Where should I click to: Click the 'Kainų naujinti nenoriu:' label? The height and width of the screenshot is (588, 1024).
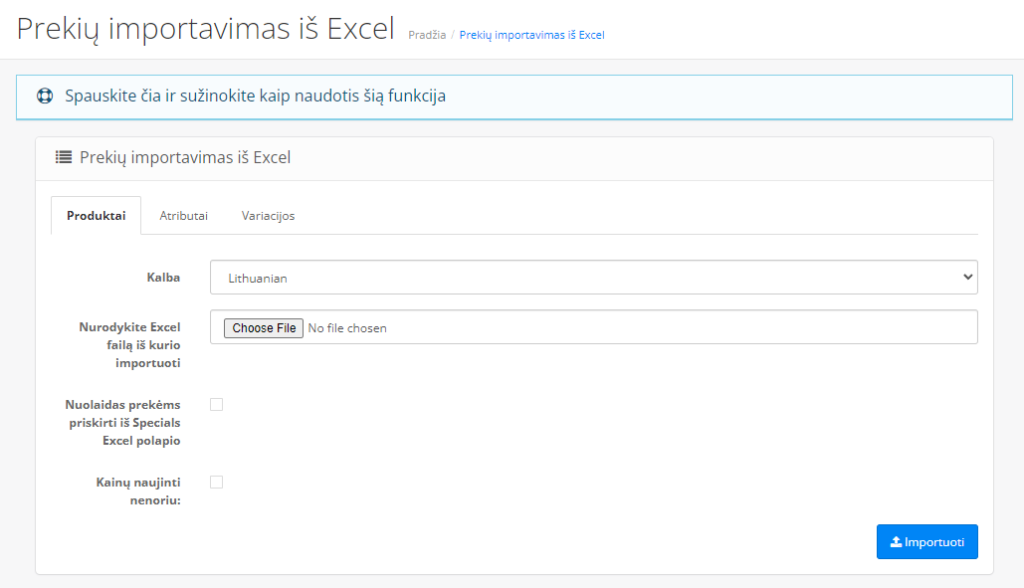click(138, 491)
